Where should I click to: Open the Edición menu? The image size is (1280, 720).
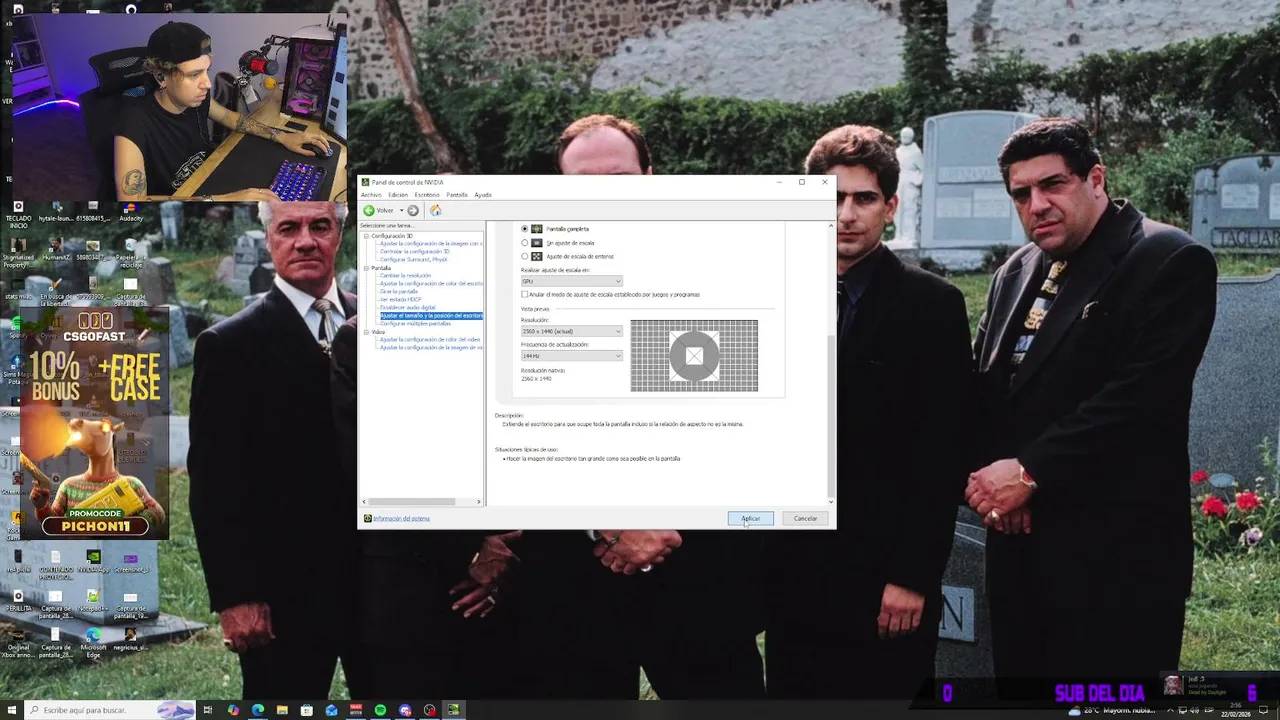(398, 195)
